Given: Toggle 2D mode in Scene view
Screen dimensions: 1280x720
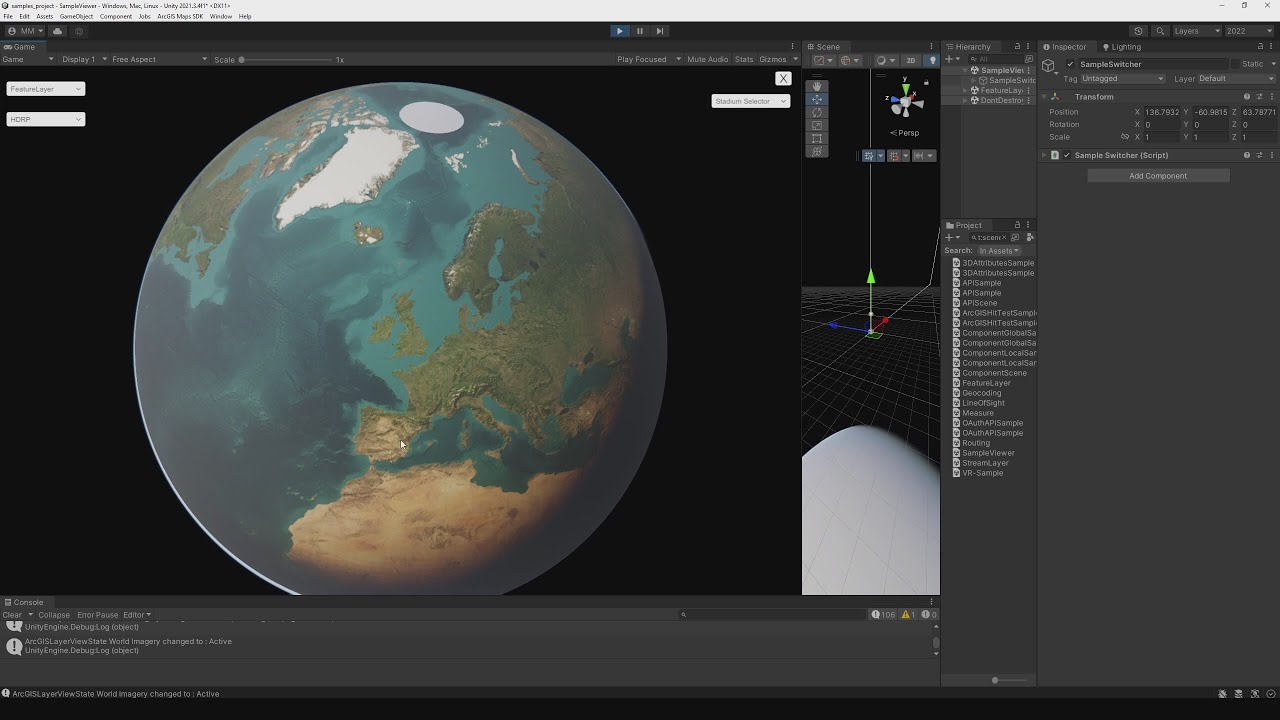Looking at the screenshot, I should click(910, 60).
